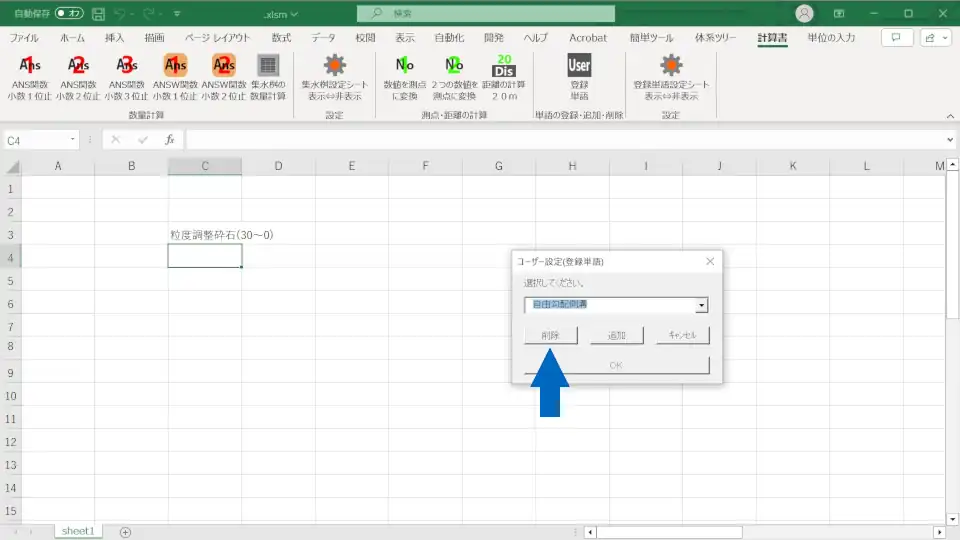Cancel the dialog with キャンセル
This screenshot has height=540, width=960.
coord(682,336)
